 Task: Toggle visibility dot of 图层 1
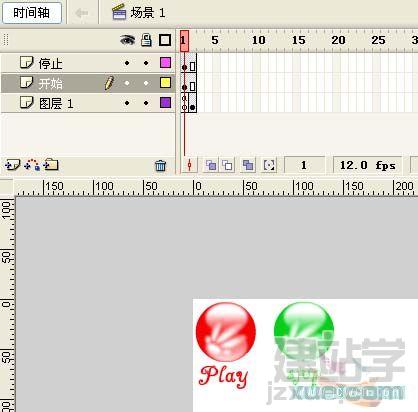[127, 103]
